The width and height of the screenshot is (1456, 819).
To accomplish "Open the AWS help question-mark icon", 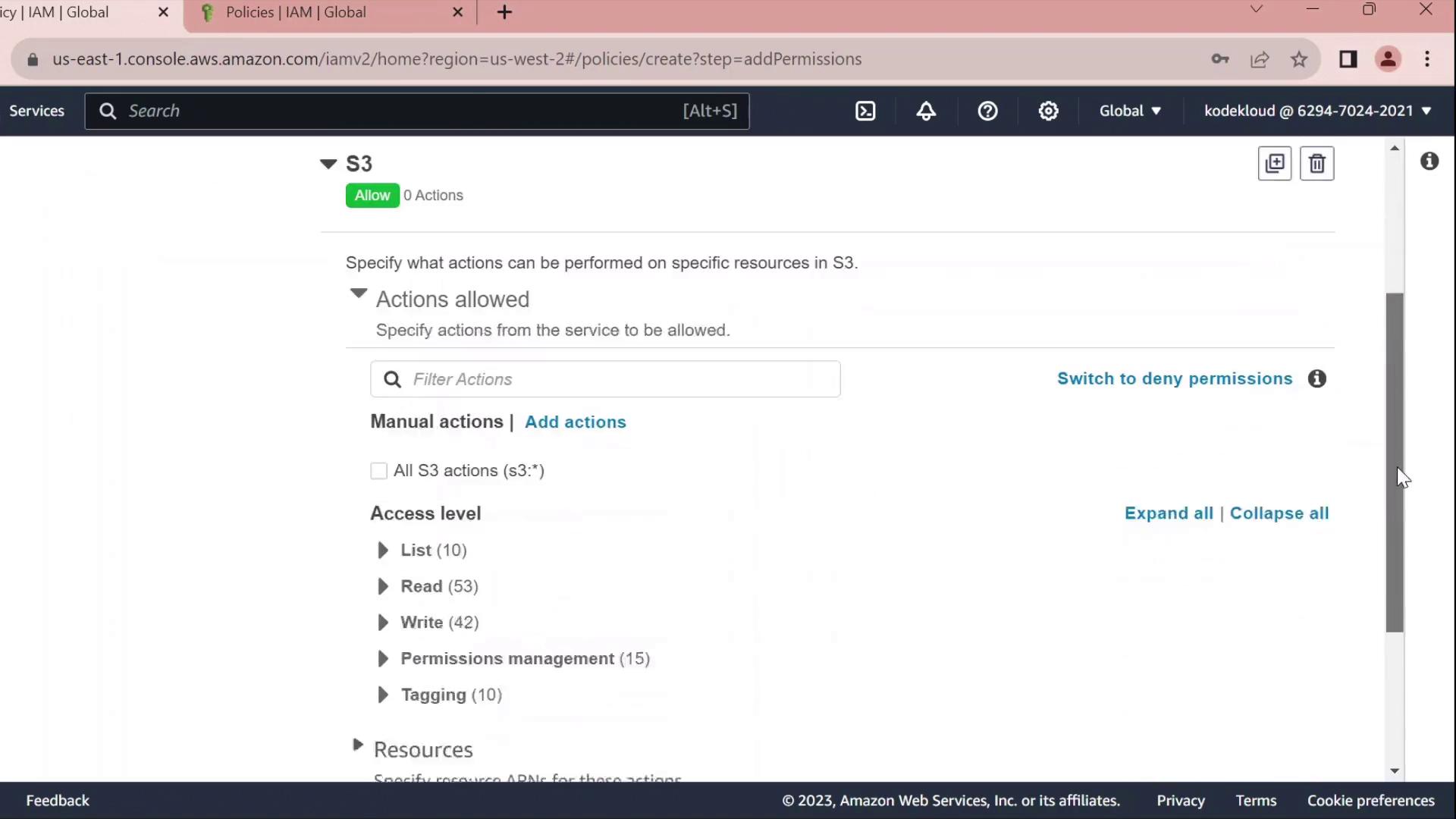I will point(987,111).
